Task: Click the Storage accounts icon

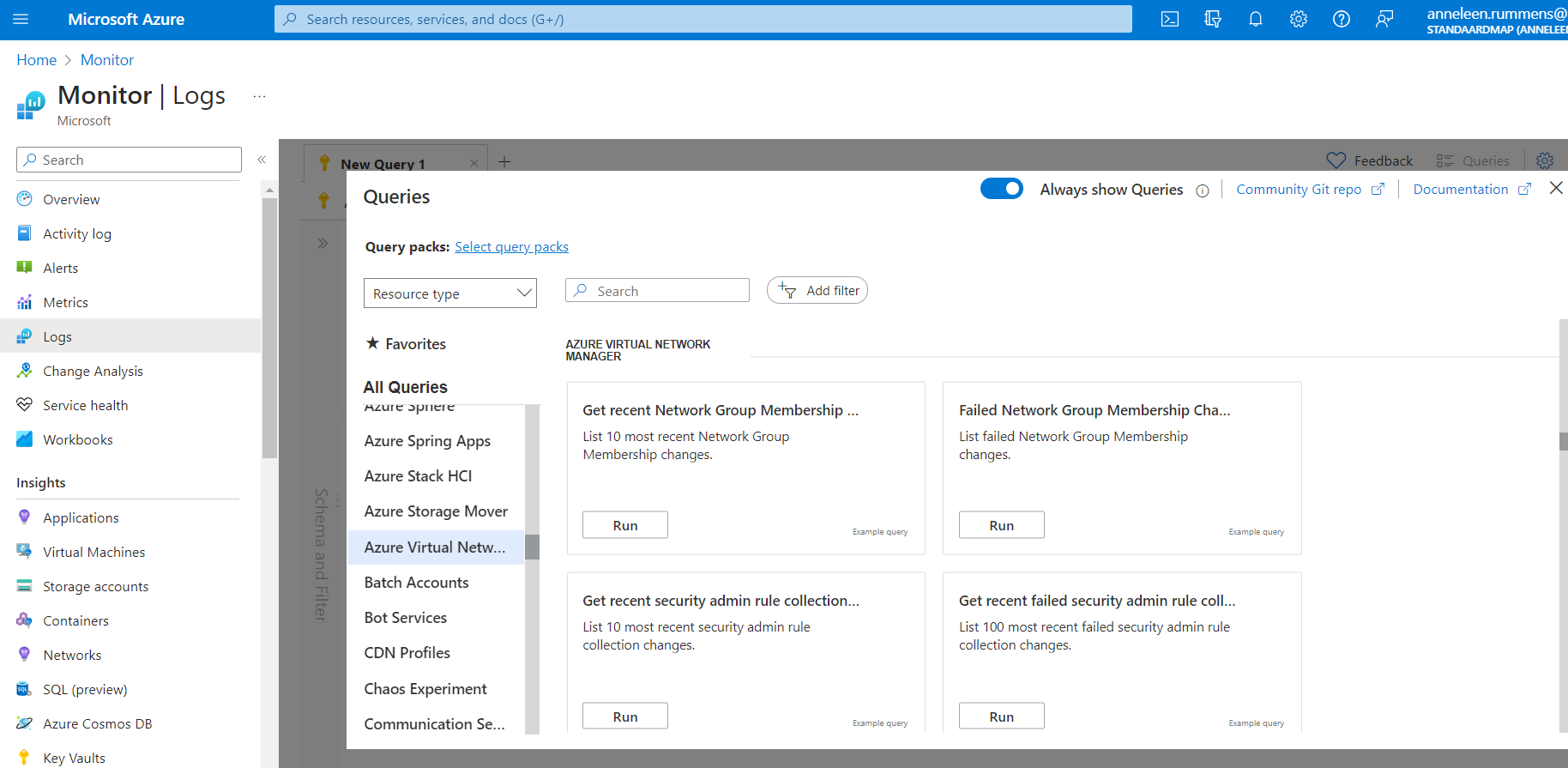Action: [25, 586]
